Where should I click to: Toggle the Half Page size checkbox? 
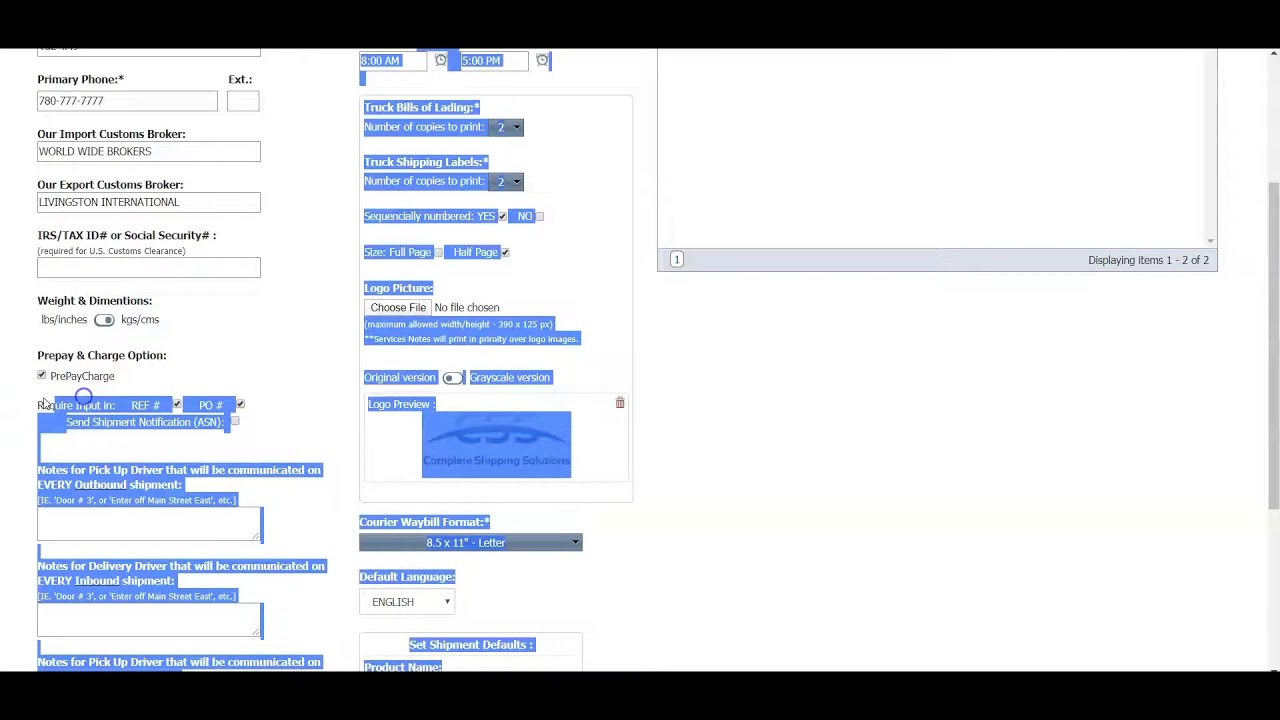[x=505, y=252]
